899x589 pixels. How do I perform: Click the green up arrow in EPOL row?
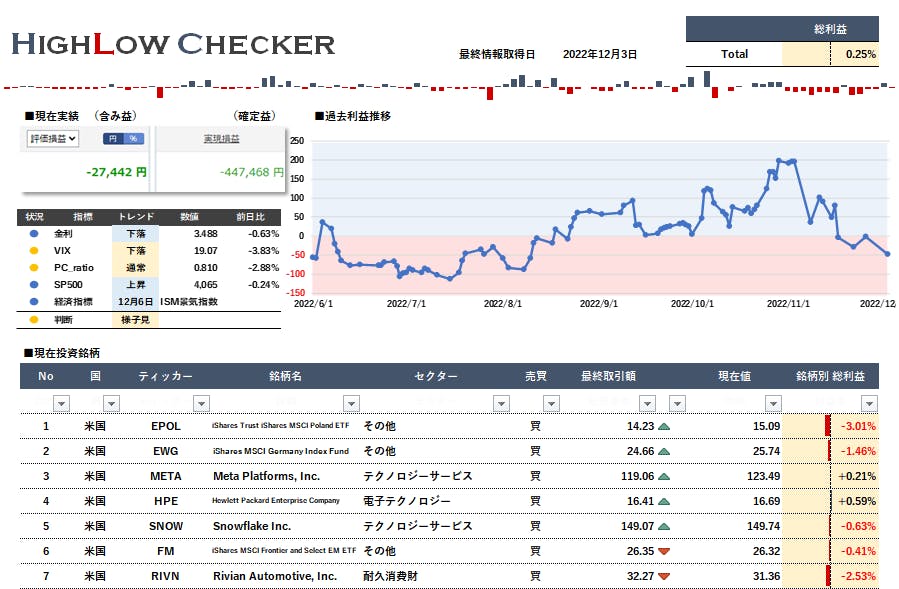[x=664, y=426]
